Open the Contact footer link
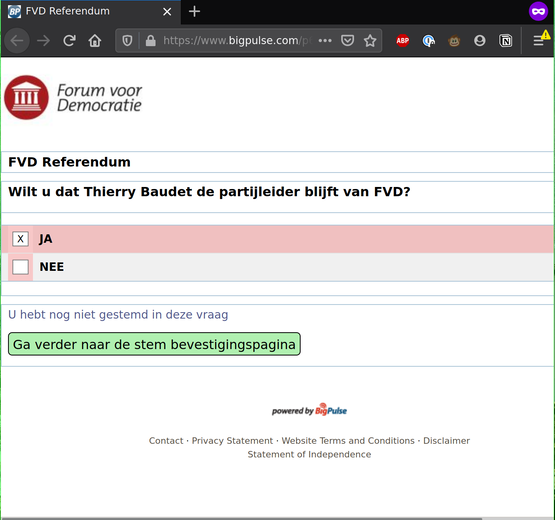Screen dimensions: 555x520 coord(166,441)
